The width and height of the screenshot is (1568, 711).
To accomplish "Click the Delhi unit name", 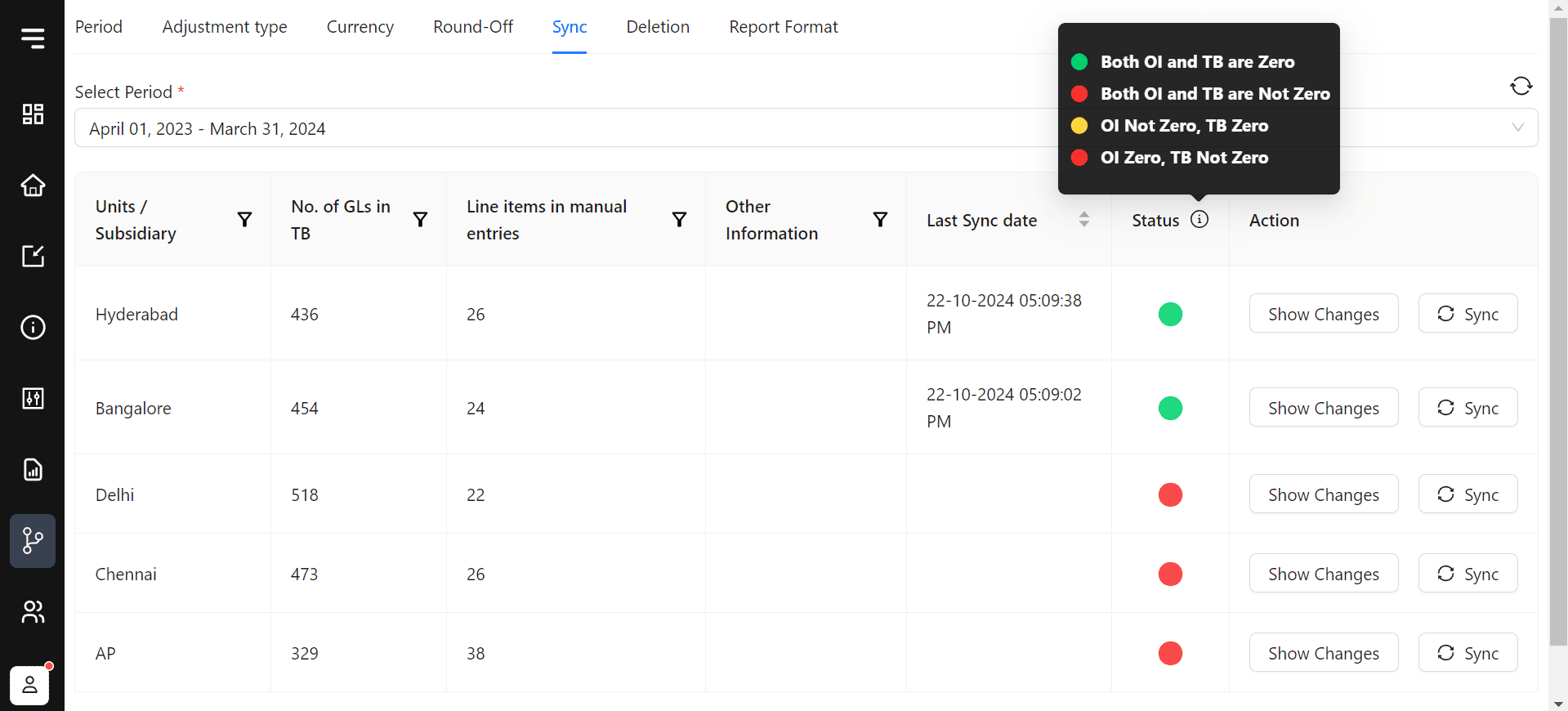I will 114,495.
